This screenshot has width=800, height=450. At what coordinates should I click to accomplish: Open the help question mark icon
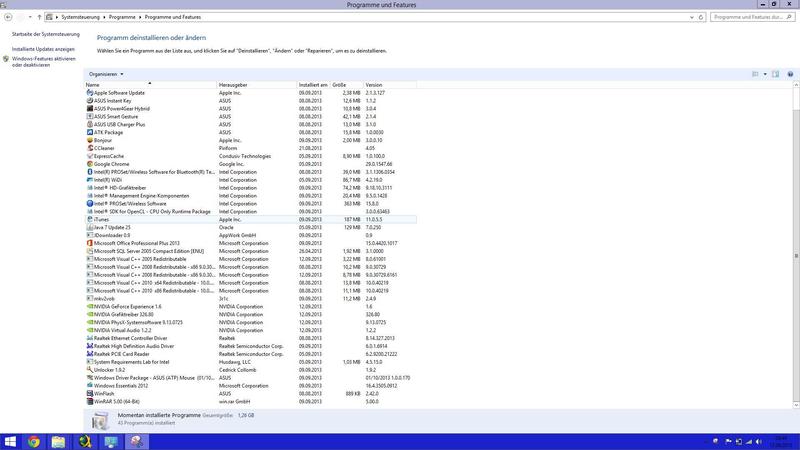(790, 74)
